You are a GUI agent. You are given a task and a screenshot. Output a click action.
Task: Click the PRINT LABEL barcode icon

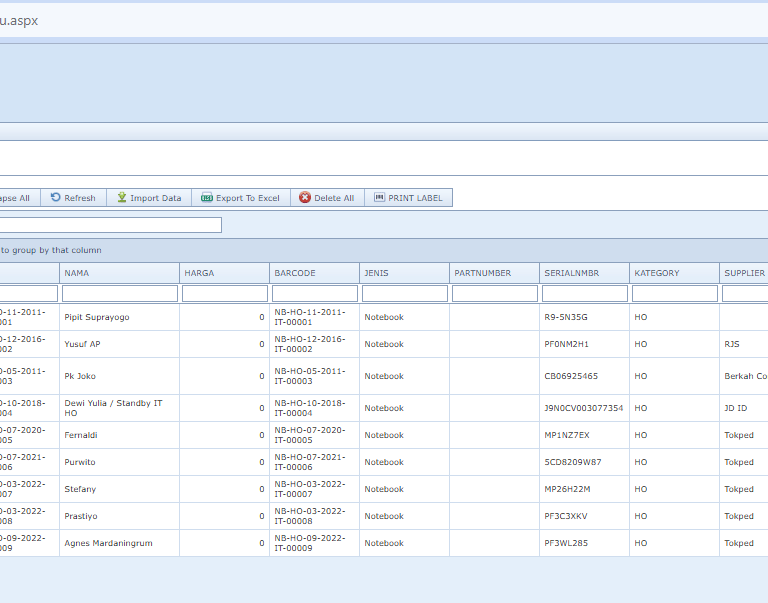[379, 197]
